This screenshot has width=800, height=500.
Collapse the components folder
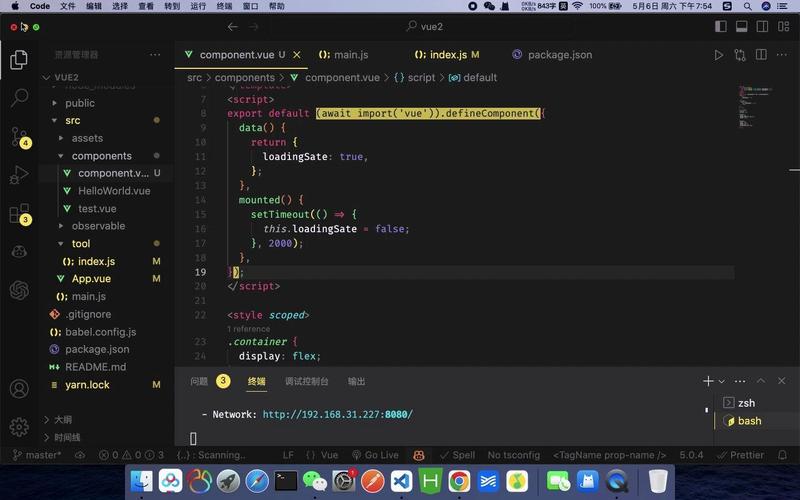(102, 156)
